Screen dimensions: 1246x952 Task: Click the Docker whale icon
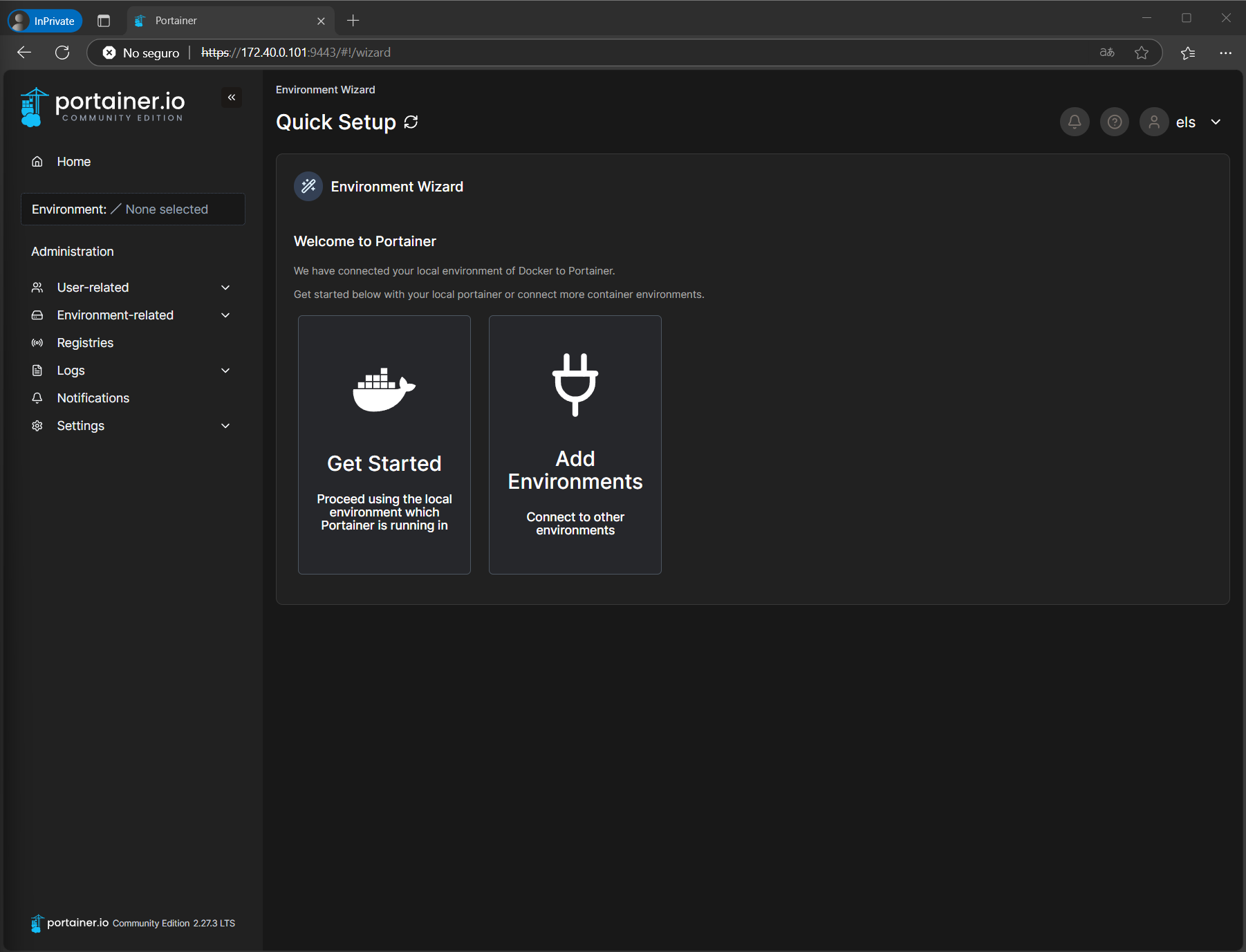pyautogui.click(x=384, y=390)
